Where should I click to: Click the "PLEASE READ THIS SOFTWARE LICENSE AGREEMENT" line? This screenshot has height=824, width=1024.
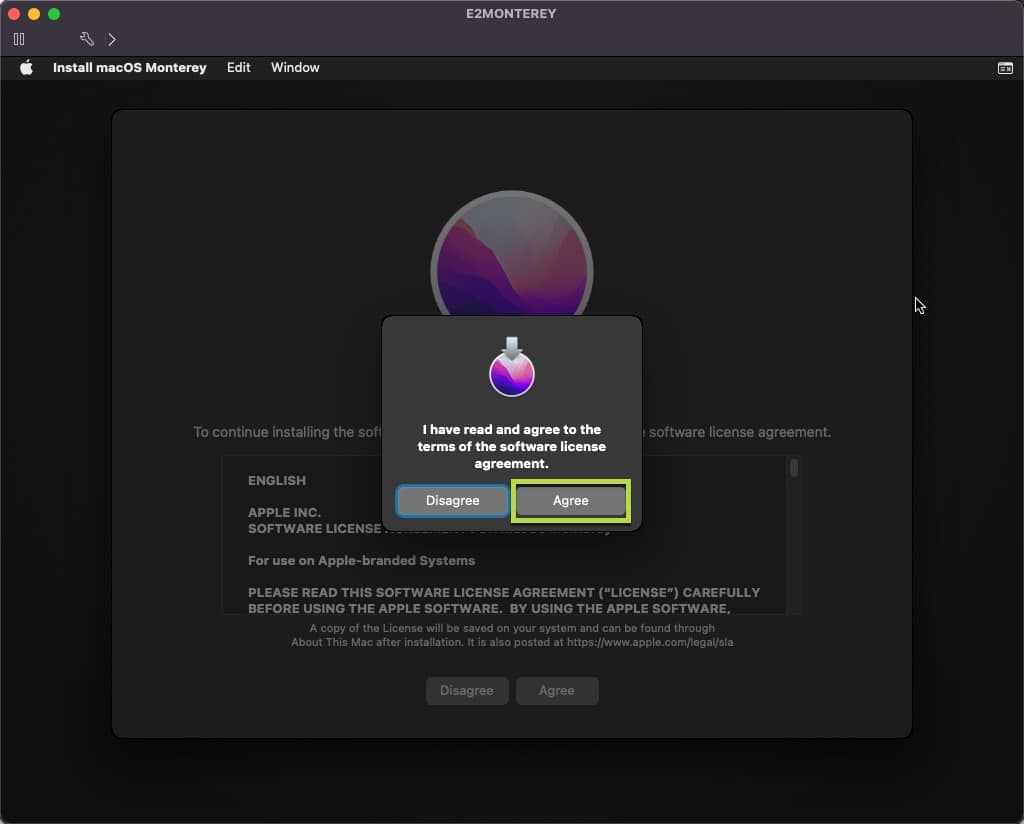pos(504,593)
